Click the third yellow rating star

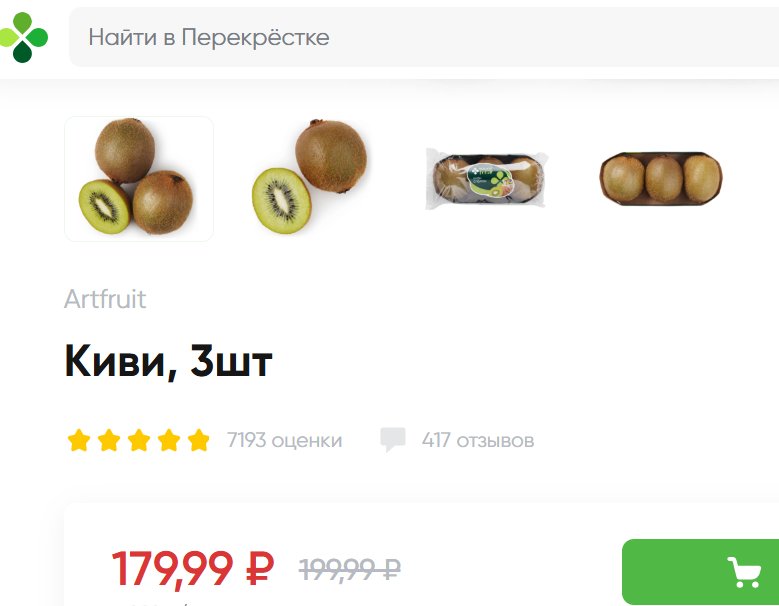(139, 441)
